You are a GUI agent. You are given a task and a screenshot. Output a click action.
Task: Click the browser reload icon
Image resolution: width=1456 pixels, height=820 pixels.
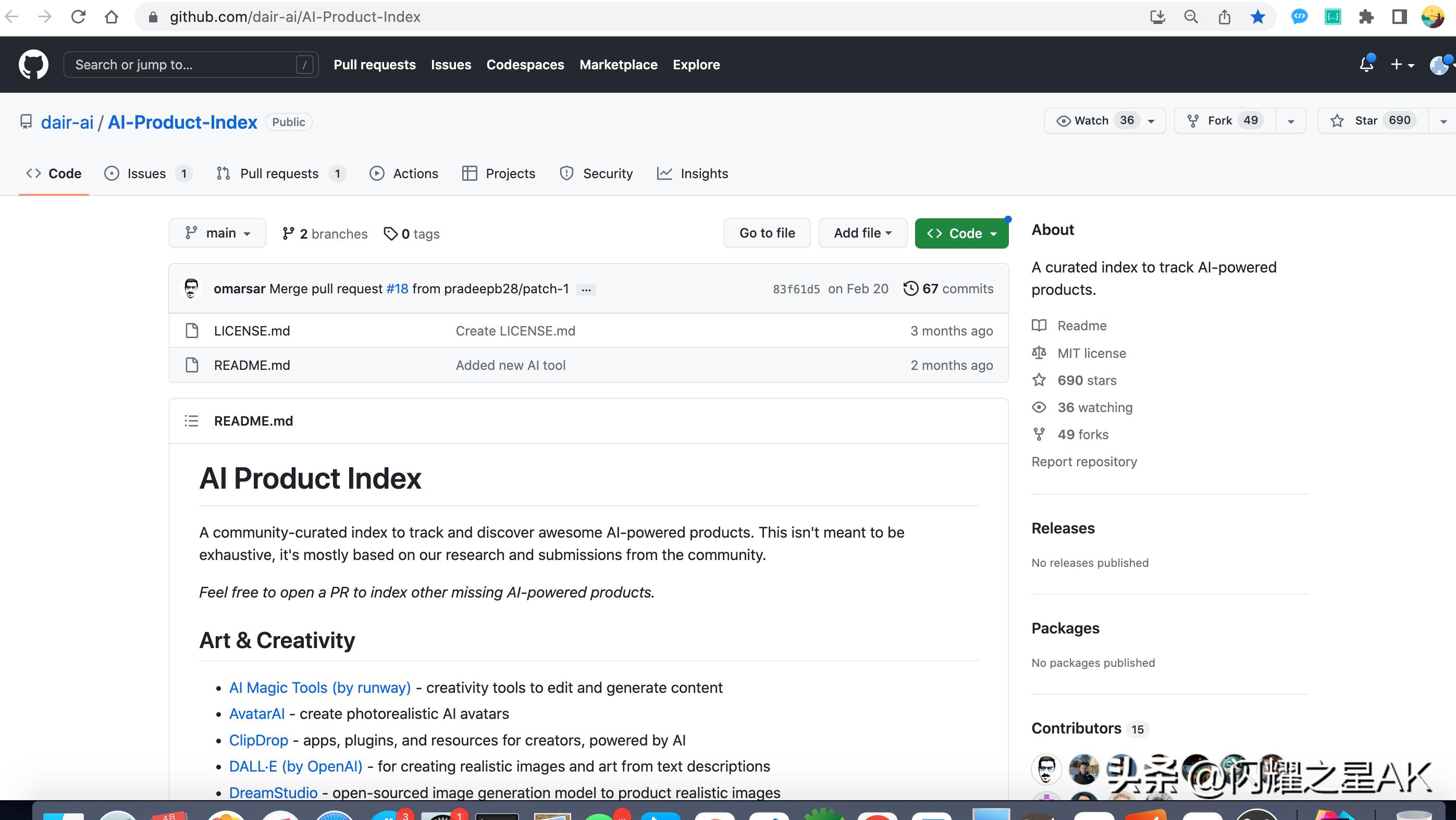coord(78,17)
